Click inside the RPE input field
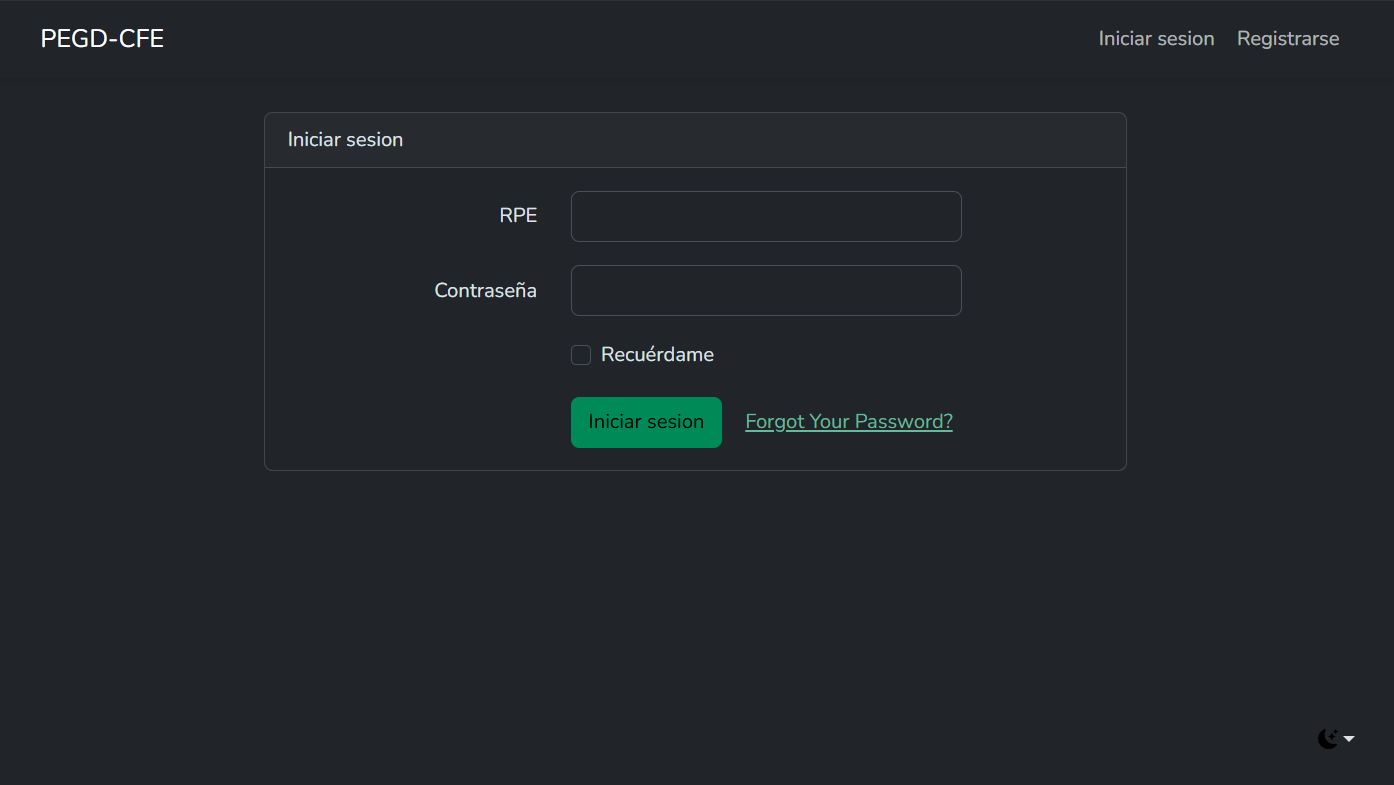Image resolution: width=1394 pixels, height=785 pixels. [x=766, y=217]
